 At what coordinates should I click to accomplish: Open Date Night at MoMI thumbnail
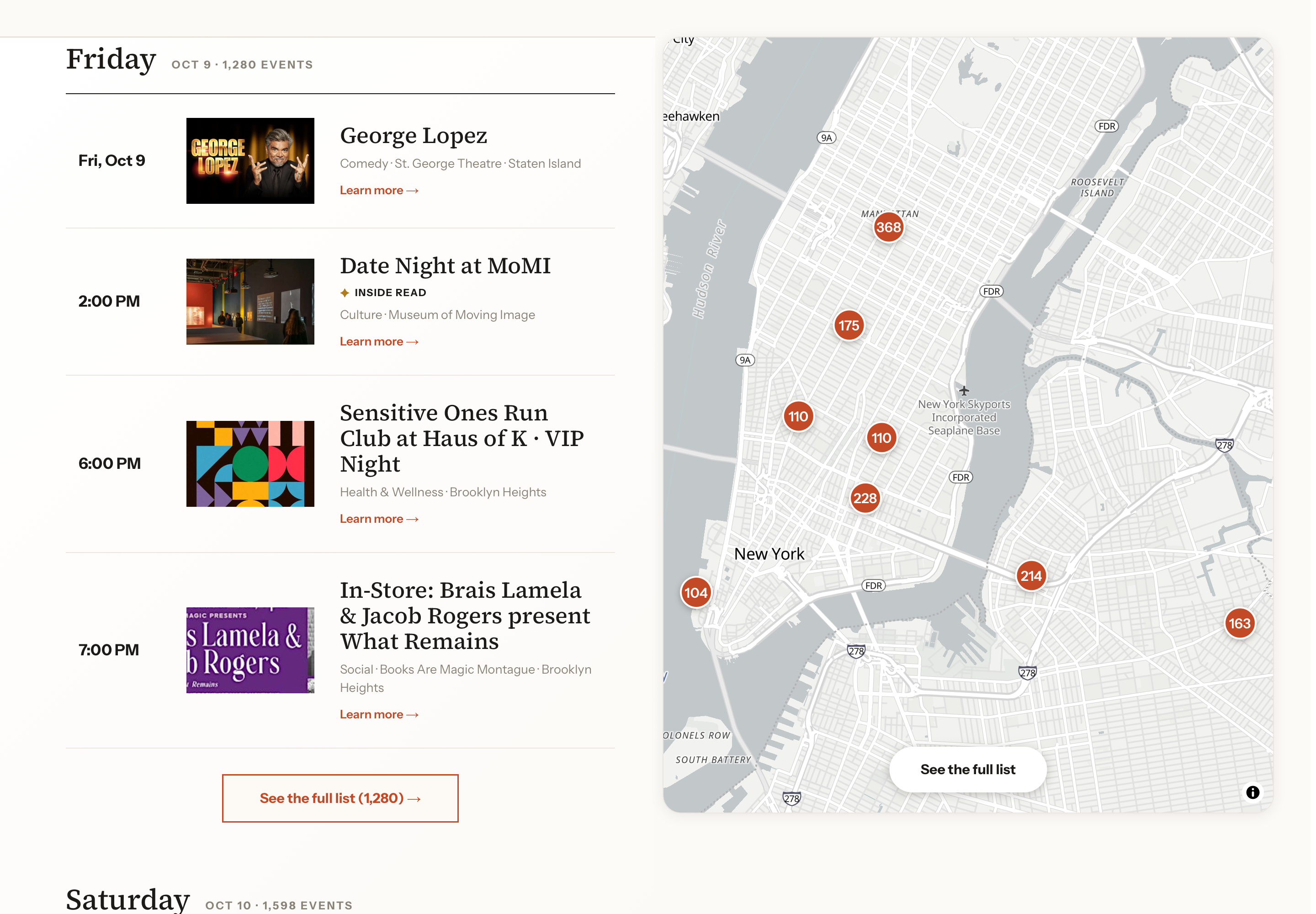click(x=249, y=301)
